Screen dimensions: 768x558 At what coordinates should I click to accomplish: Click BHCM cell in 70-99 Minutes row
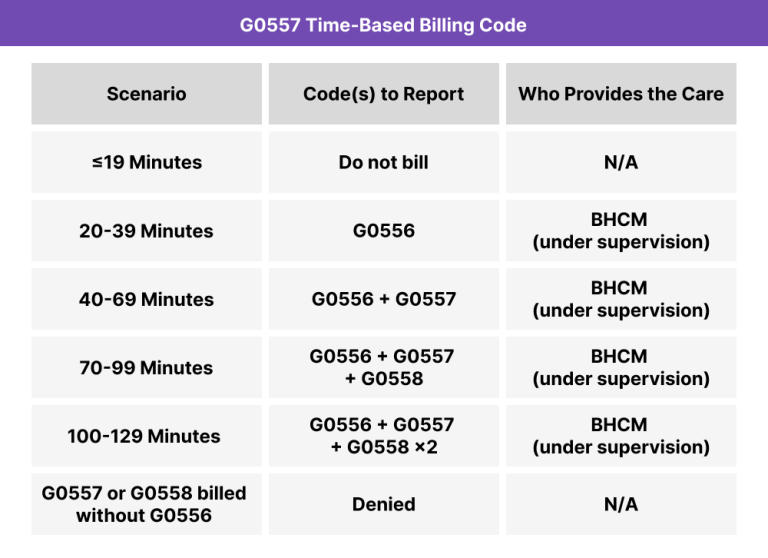(x=620, y=367)
